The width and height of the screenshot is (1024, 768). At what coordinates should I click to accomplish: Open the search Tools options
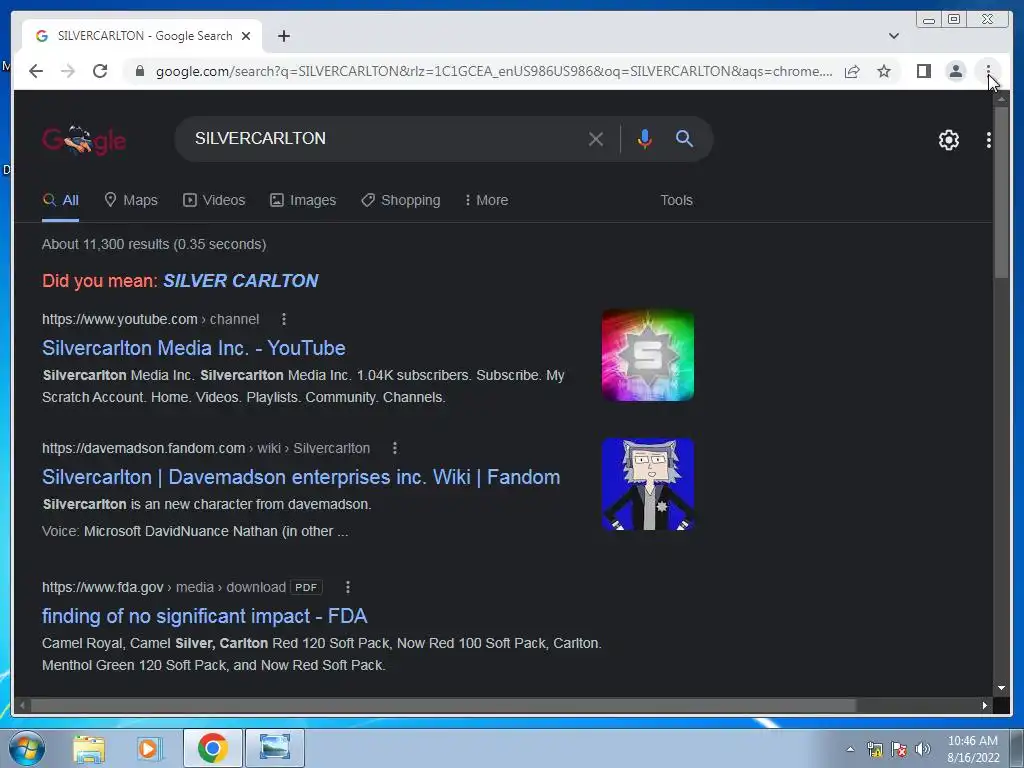pyautogui.click(x=676, y=200)
